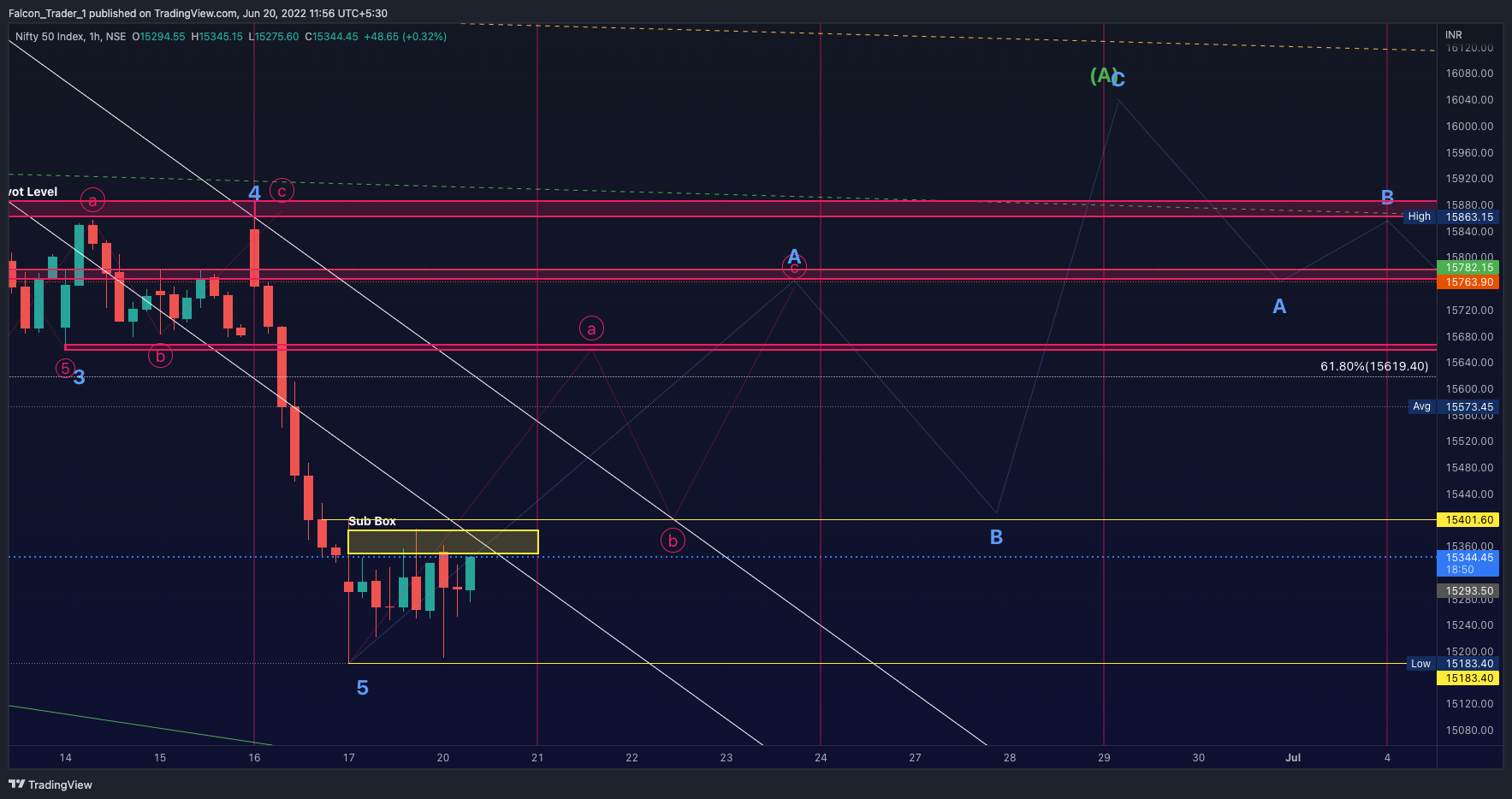This screenshot has height=799, width=1512.
Task: Click the open value O15294.55
Action: click(158, 37)
